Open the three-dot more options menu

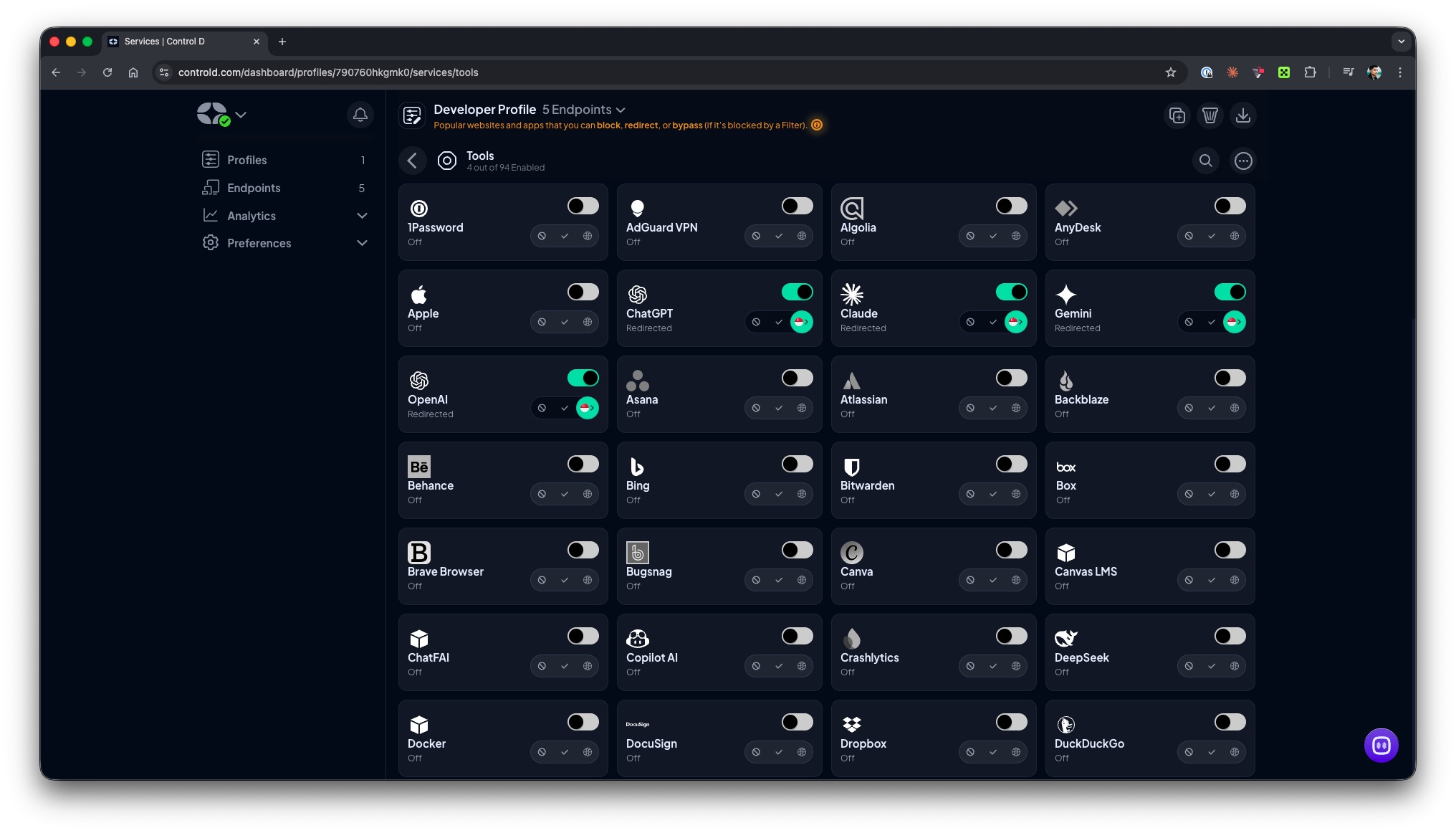(x=1243, y=161)
